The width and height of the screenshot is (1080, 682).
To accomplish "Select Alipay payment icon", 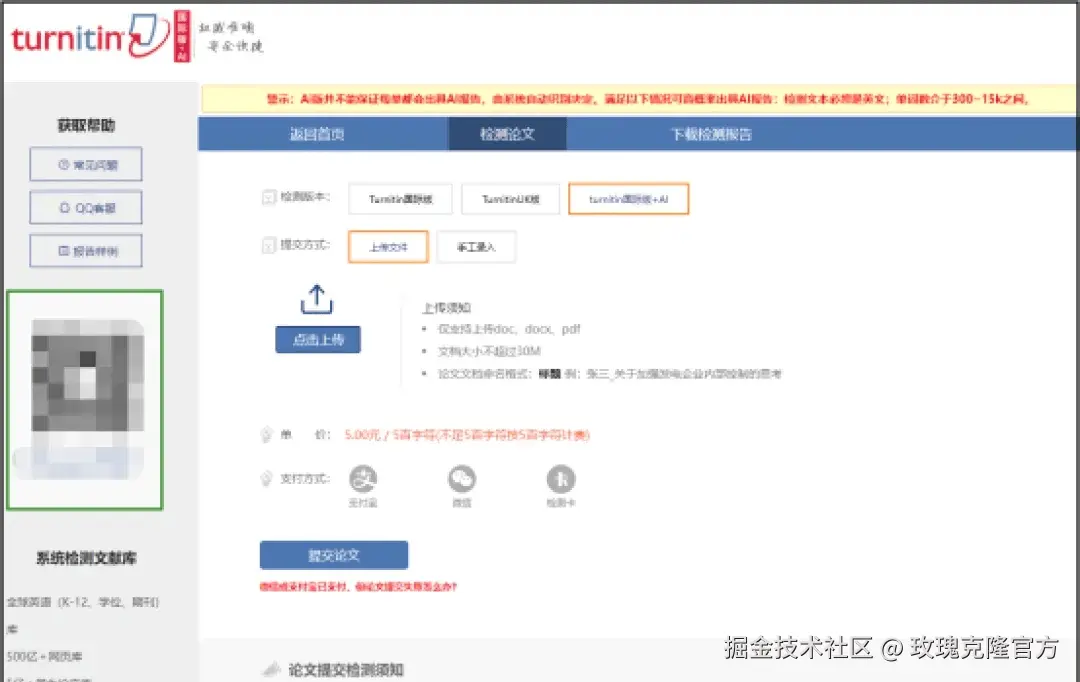I will tap(363, 479).
